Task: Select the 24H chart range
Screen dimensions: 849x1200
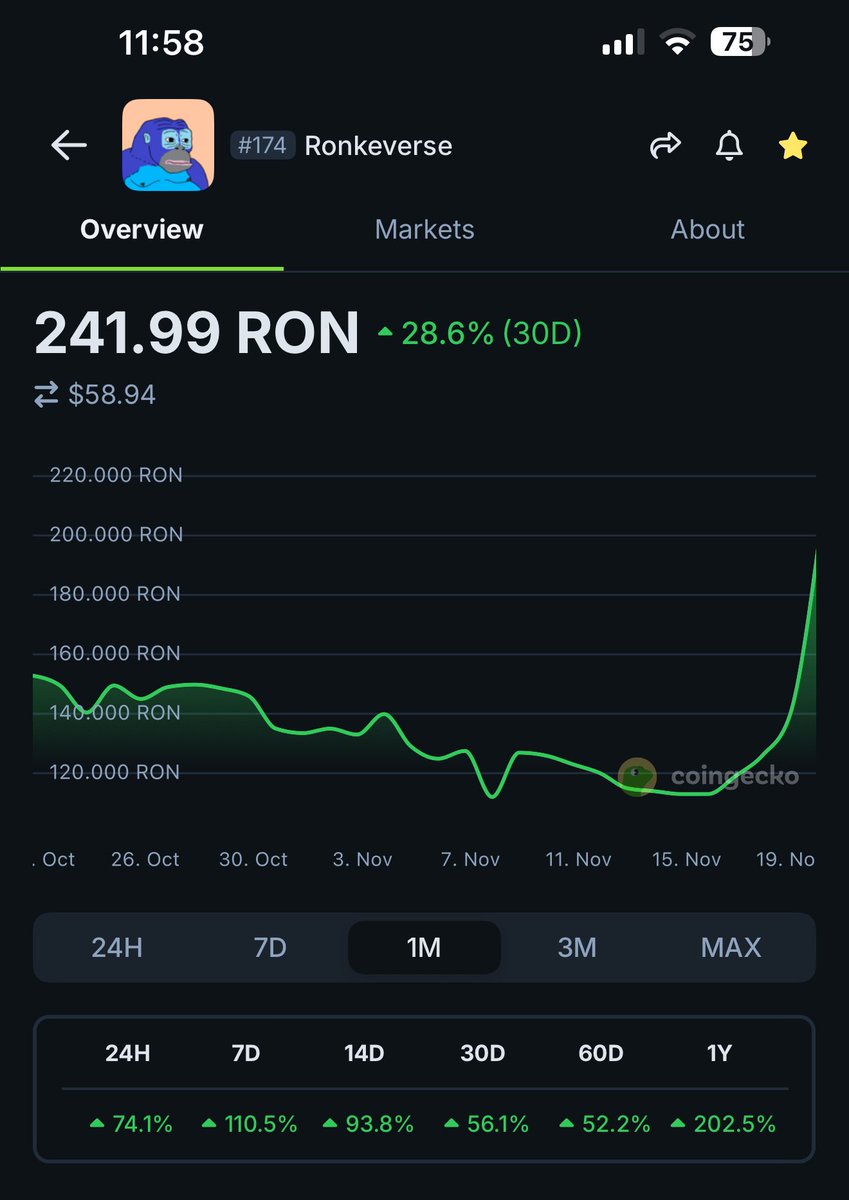Action: coord(117,947)
